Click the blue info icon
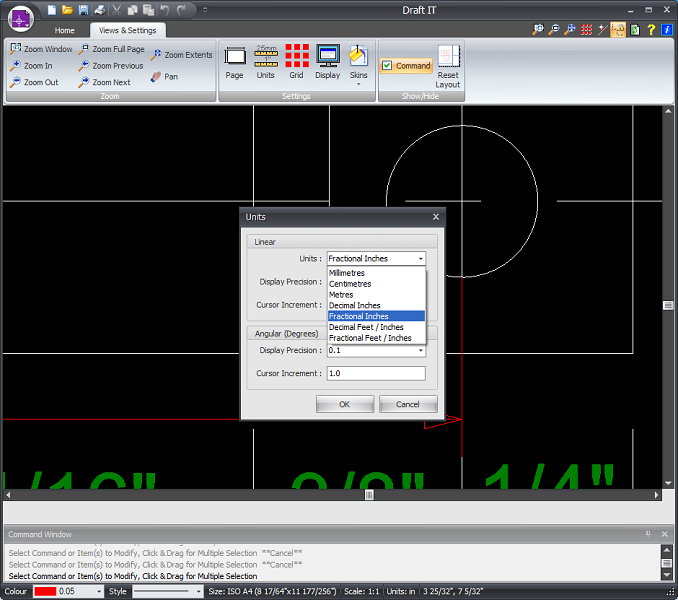This screenshot has height=600, width=678. (666, 29)
